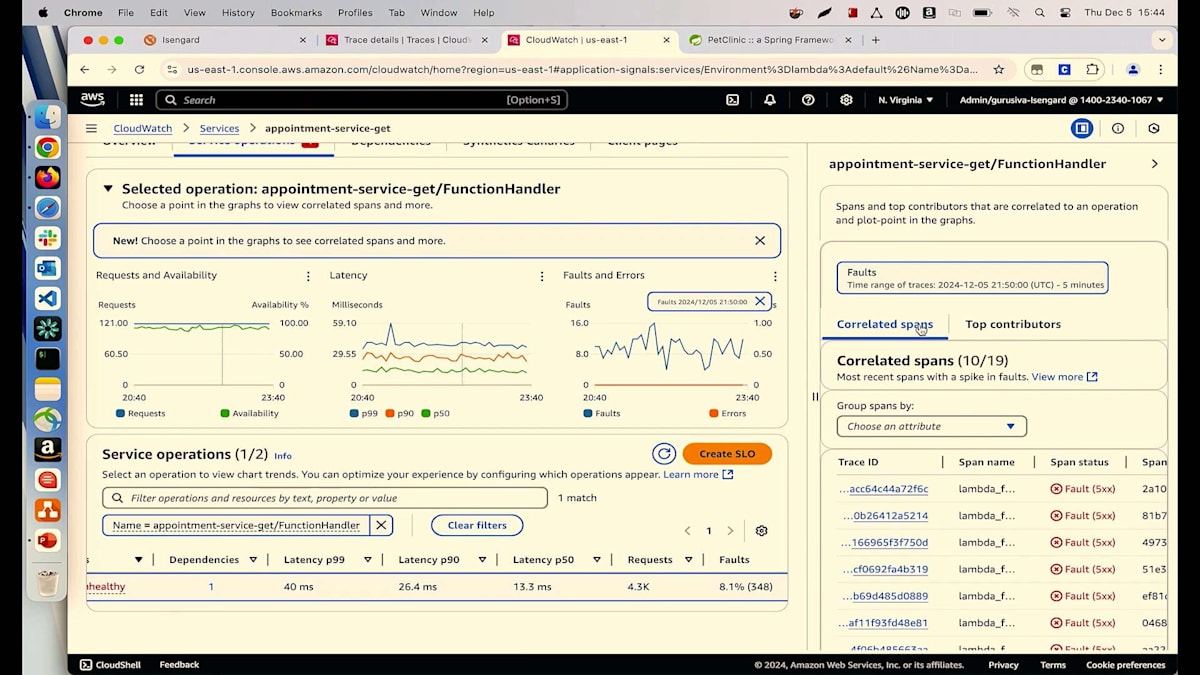Screen dimensions: 1200x675
Task: Open Finder from the Dock
Action: [47, 117]
